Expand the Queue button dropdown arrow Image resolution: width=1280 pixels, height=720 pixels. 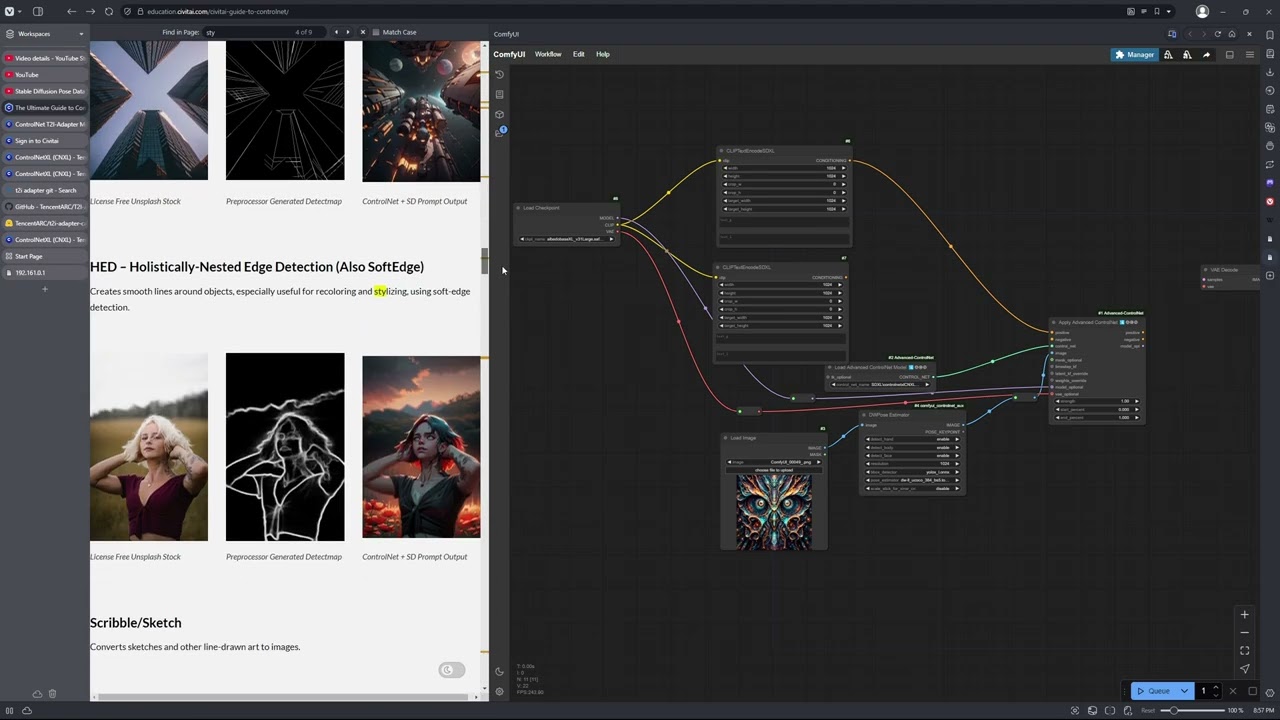tap(1185, 691)
